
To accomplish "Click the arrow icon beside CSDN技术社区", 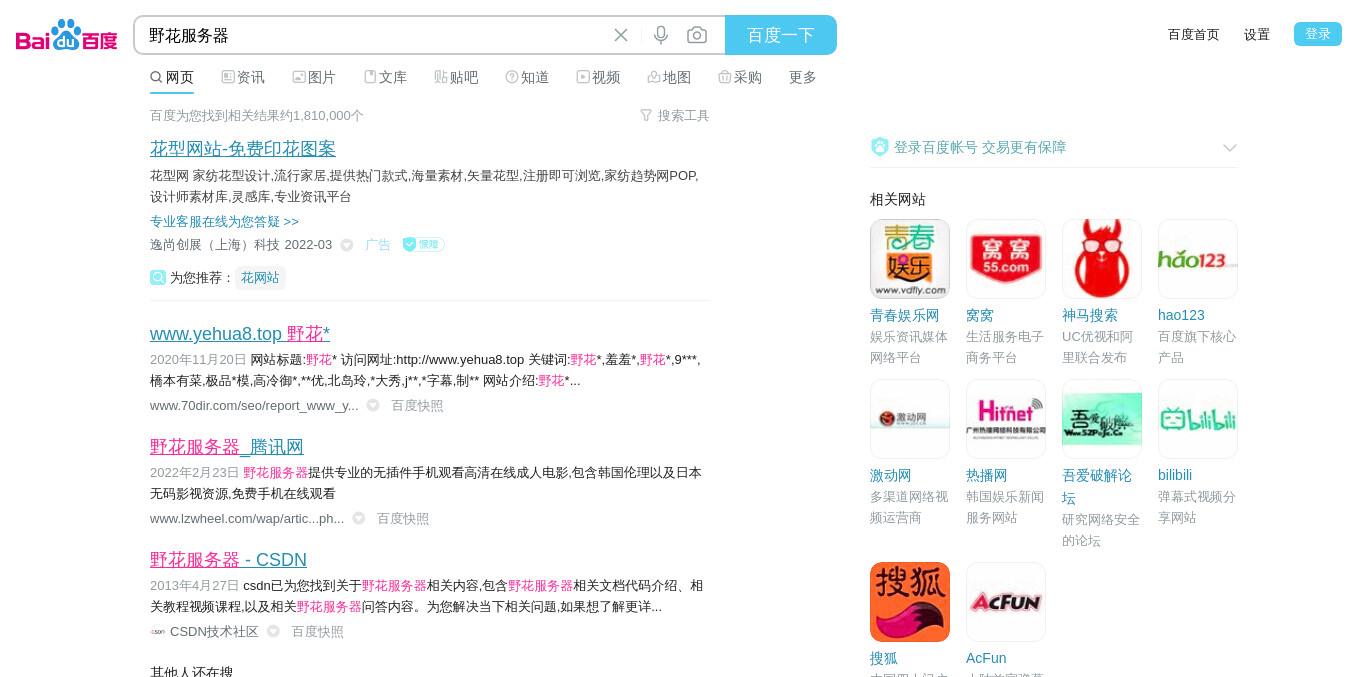I will pos(273,632).
